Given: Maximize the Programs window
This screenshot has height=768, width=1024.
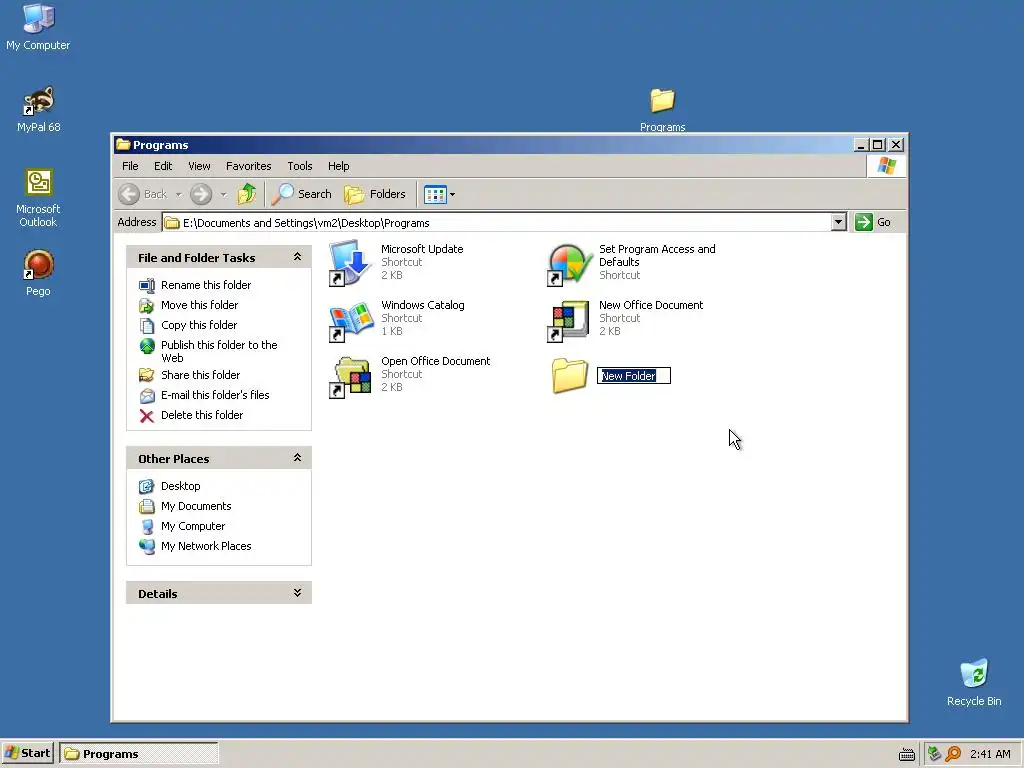Looking at the screenshot, I should coord(878,145).
